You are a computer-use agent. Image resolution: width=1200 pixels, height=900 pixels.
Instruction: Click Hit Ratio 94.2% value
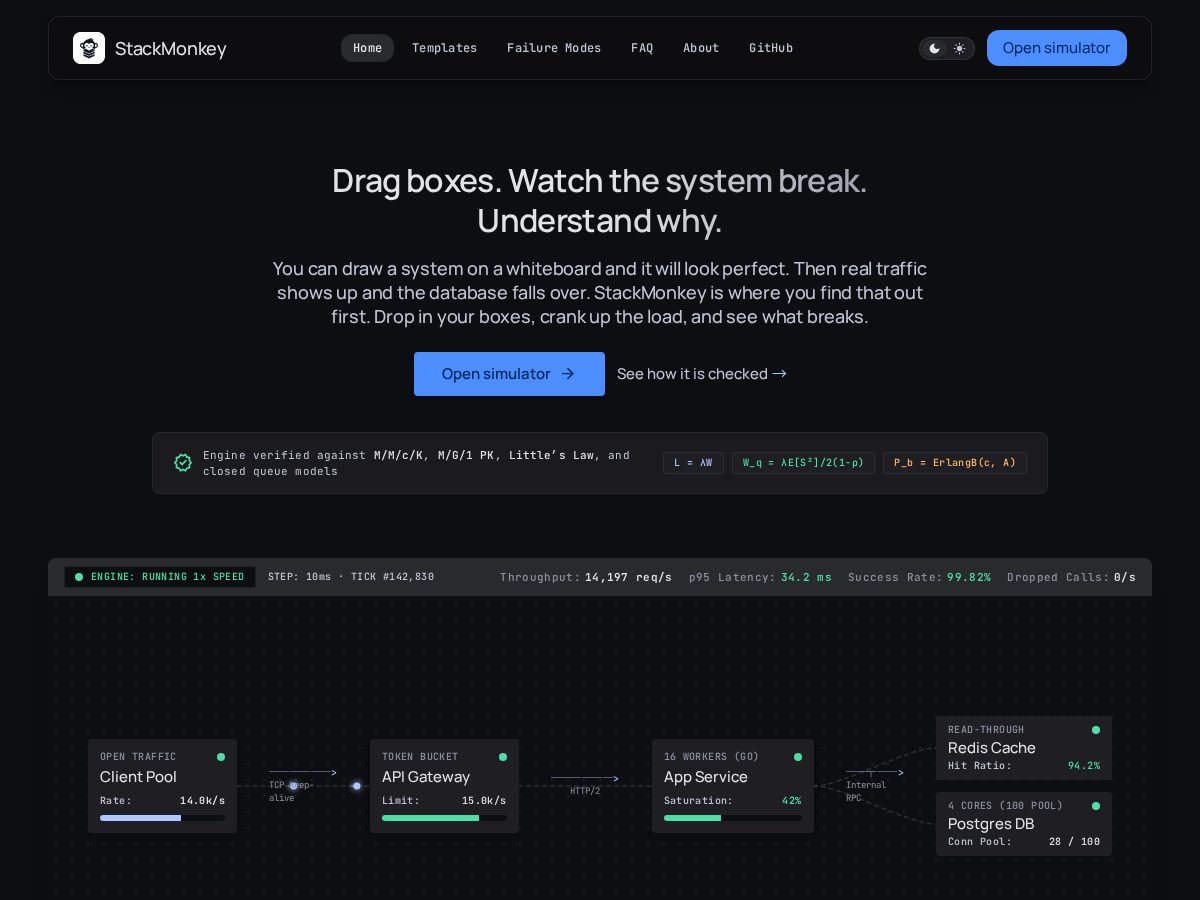pyautogui.click(x=1084, y=766)
